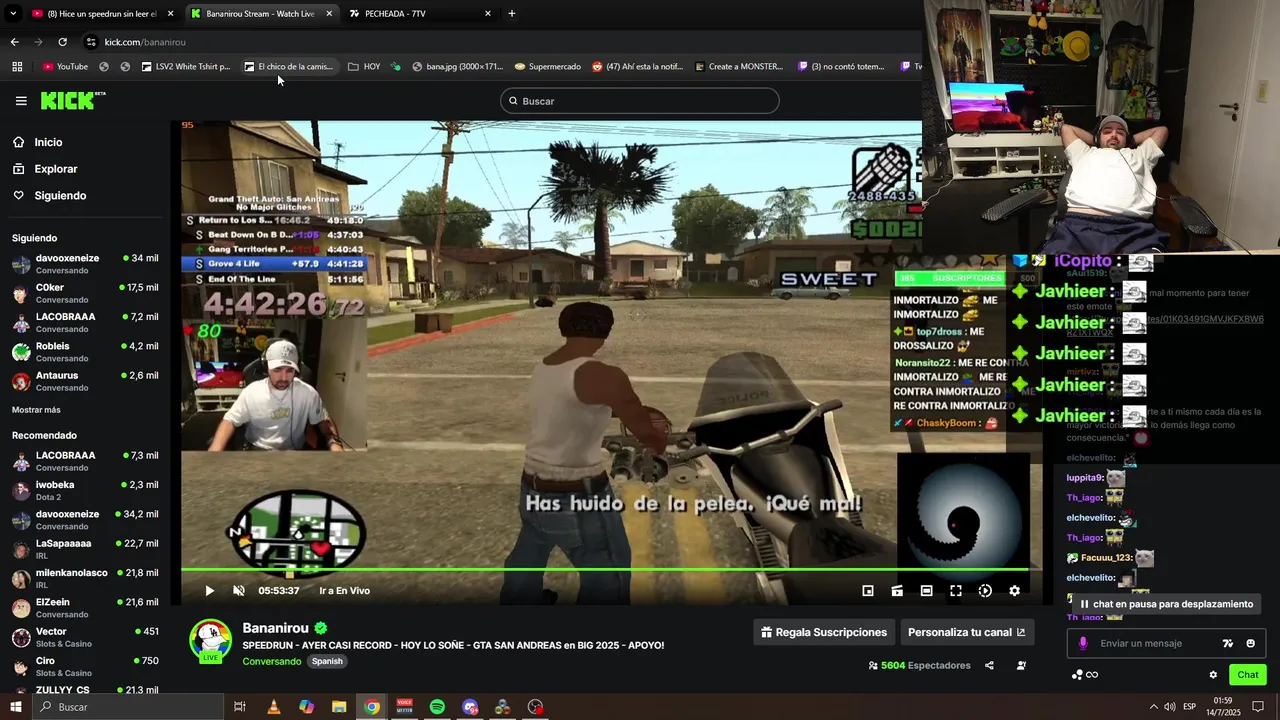Open the ElZeein recommended channel
Screen dimensions: 1280x720
[85, 608]
